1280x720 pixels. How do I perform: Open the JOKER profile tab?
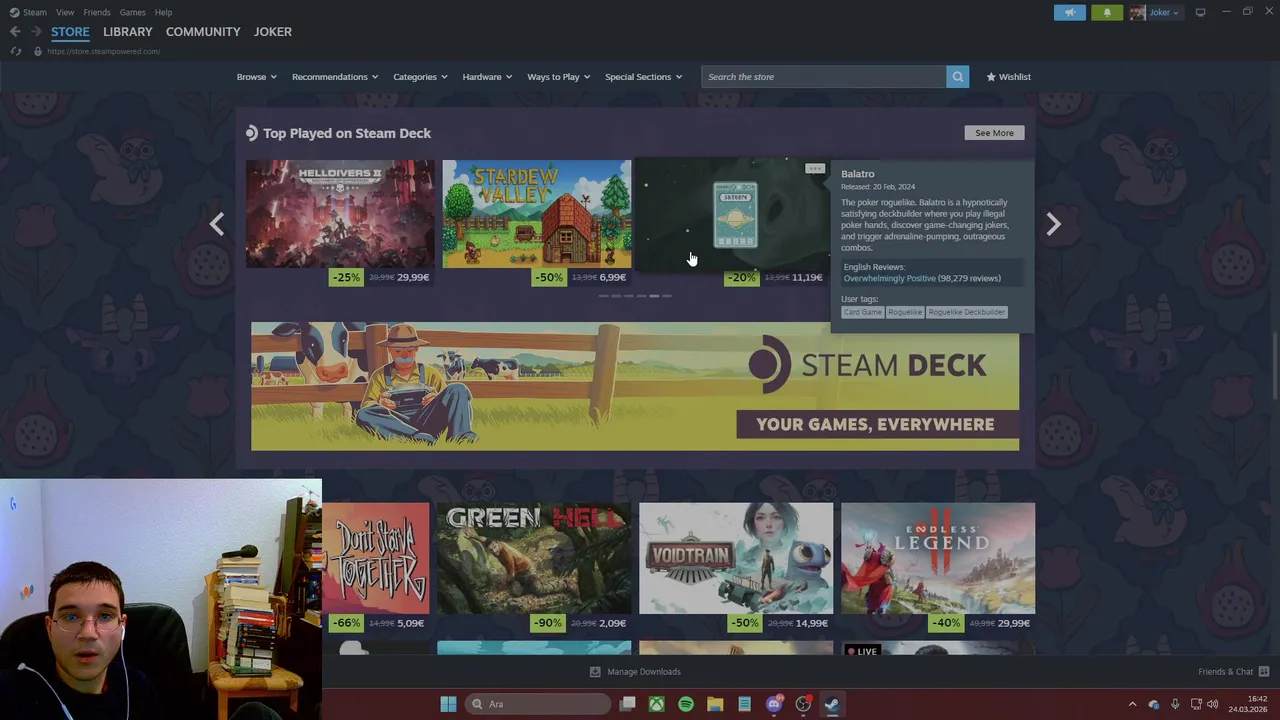pyautogui.click(x=273, y=32)
